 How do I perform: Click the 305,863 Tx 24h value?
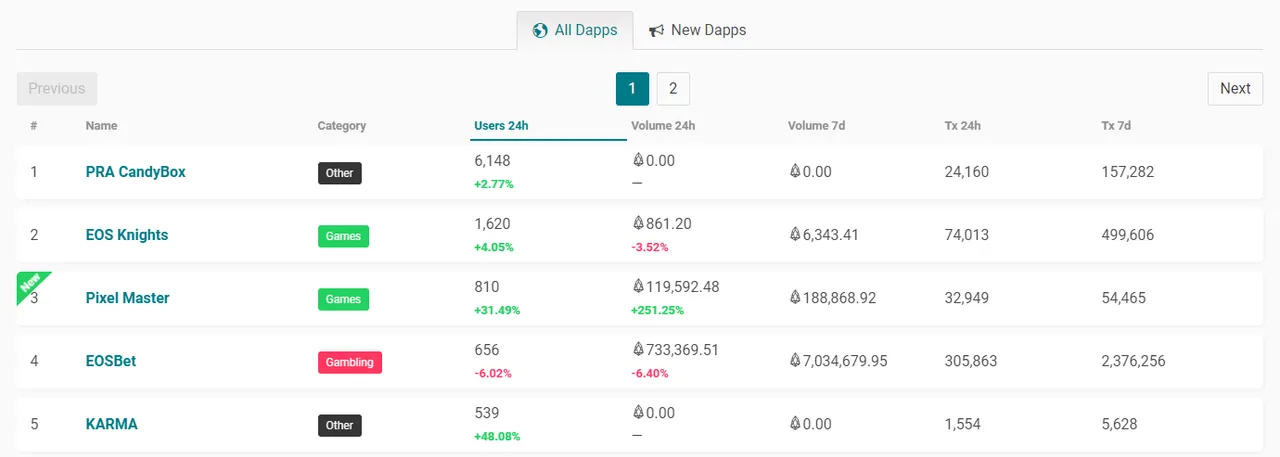point(971,361)
